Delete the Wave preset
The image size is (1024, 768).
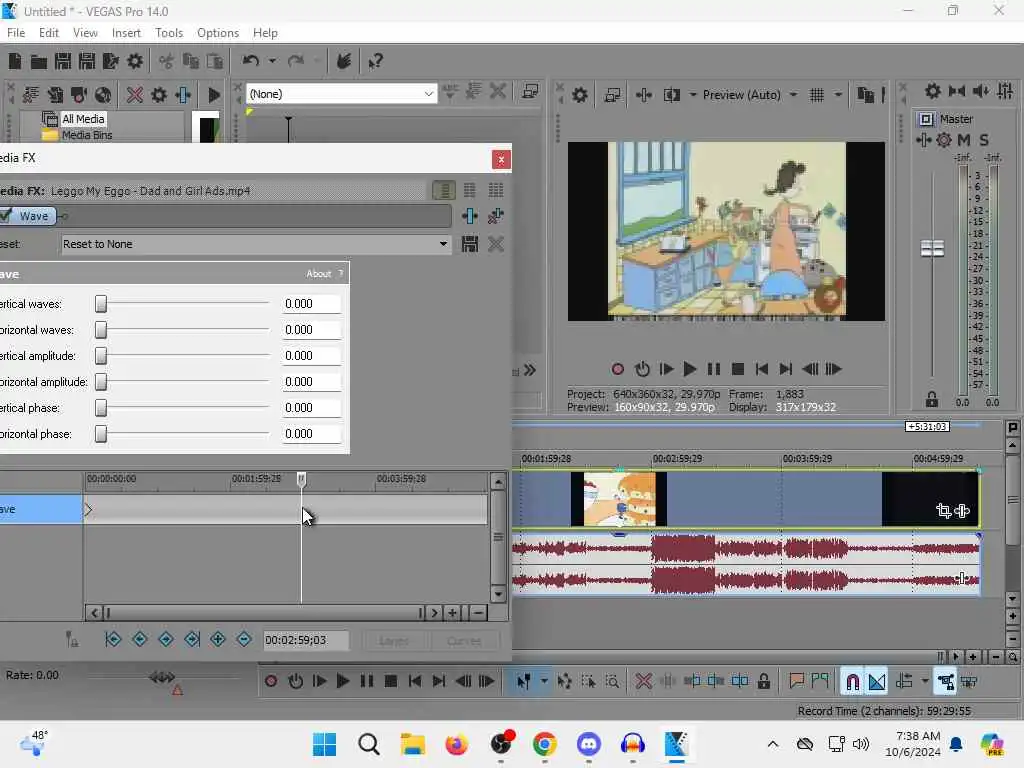[496, 244]
